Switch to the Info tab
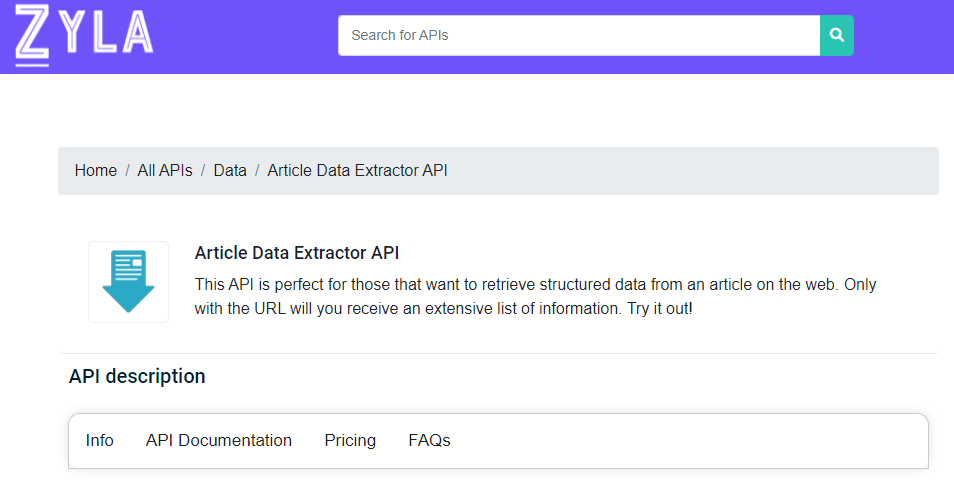 click(x=99, y=440)
